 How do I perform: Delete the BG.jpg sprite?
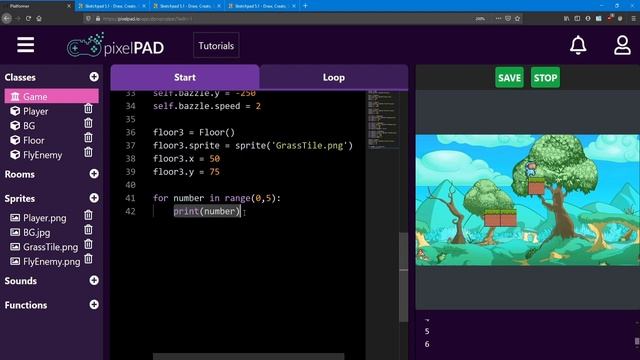88,230
